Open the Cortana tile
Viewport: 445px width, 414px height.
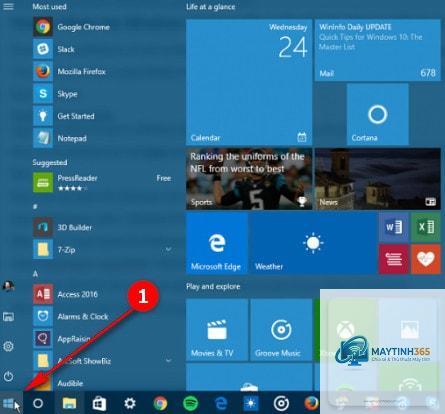coord(378,114)
